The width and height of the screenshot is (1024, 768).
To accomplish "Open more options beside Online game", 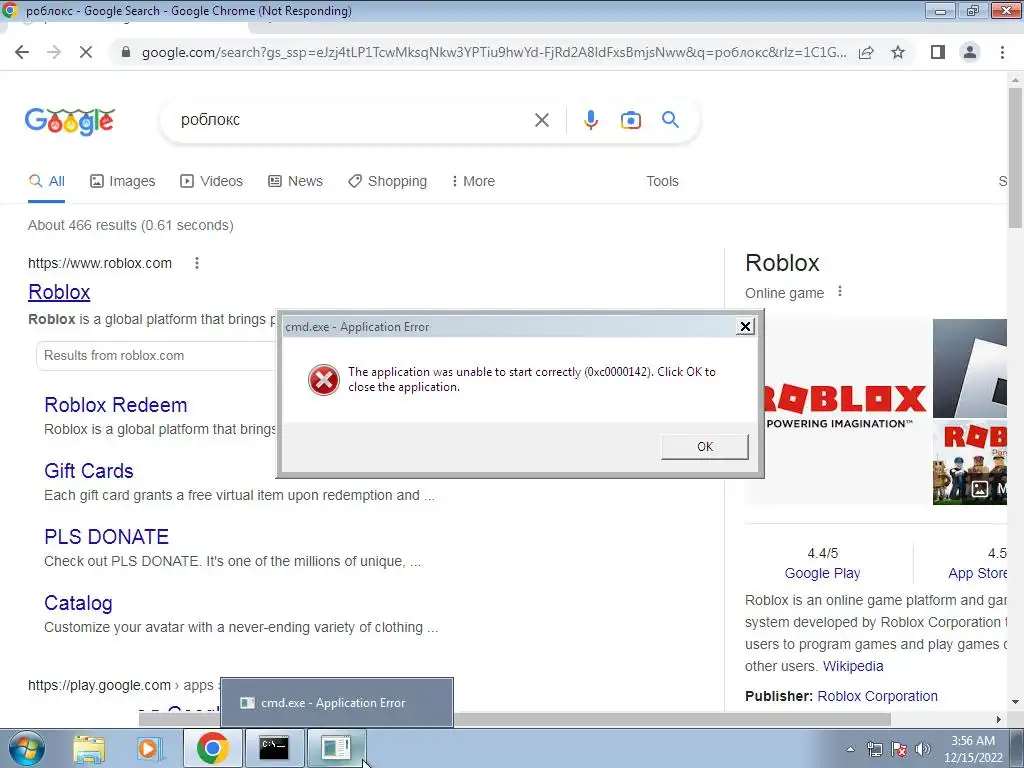I will (x=840, y=292).
